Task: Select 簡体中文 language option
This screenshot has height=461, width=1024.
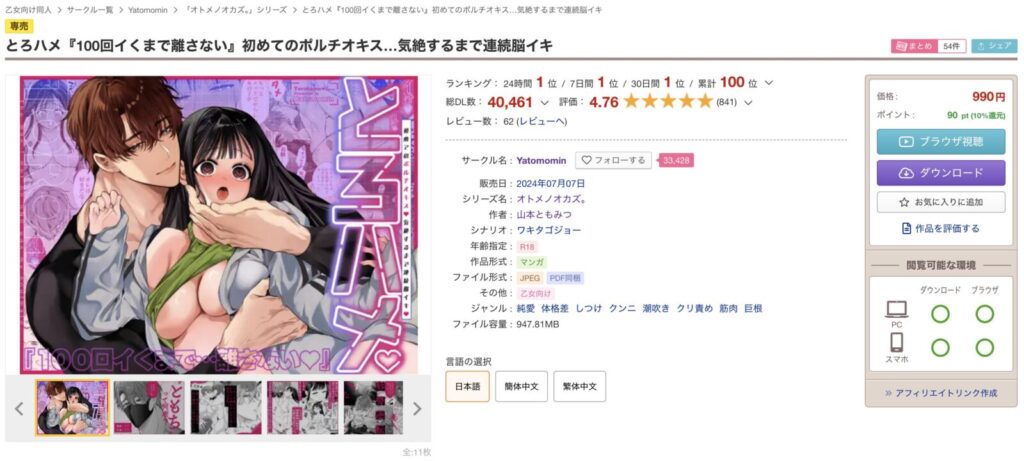Action: pyautogui.click(x=521, y=386)
